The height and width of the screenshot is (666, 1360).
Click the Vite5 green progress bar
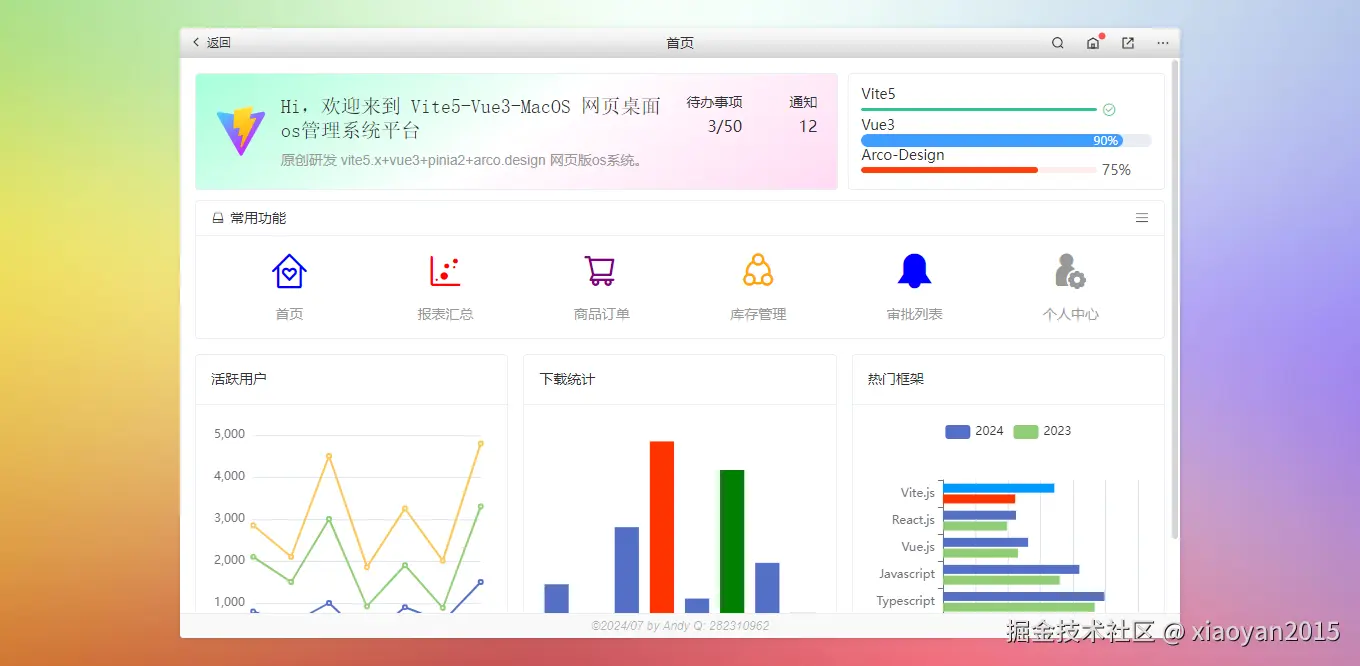tap(979, 109)
